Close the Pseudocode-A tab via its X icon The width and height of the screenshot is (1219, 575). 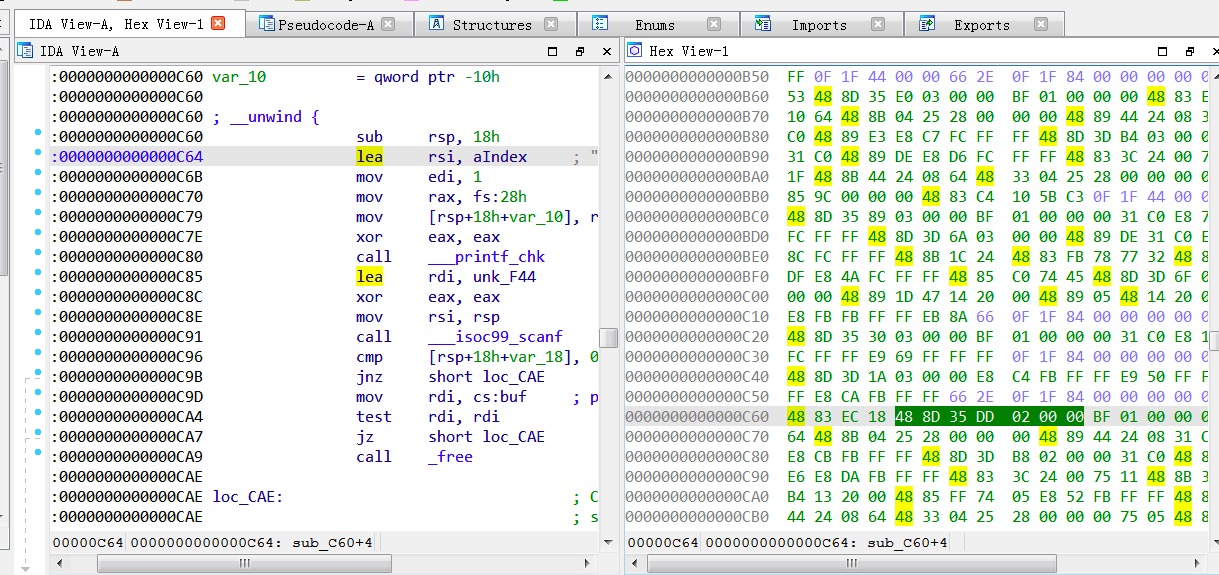coord(388,24)
